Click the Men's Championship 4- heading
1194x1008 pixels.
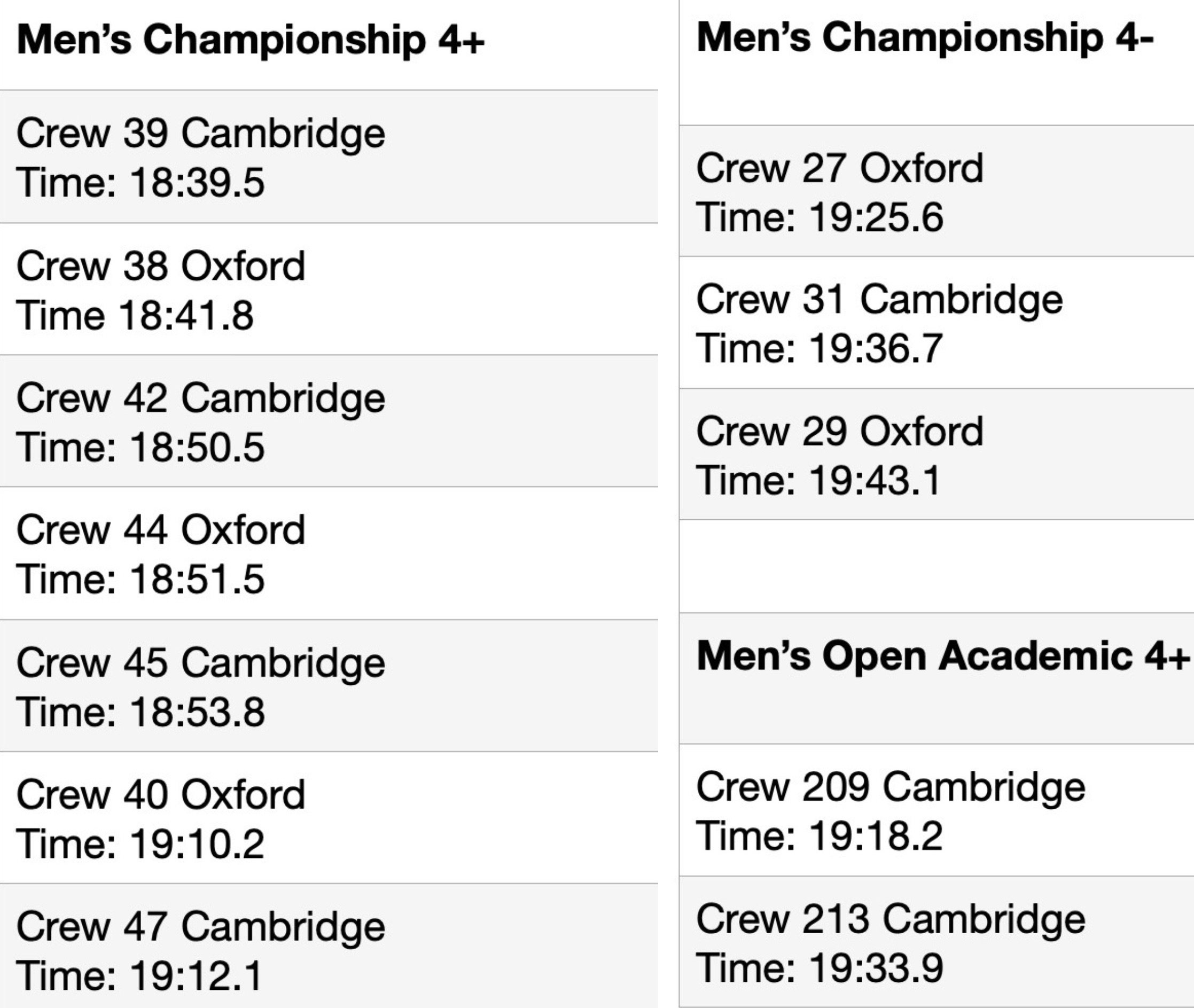[x=925, y=38]
